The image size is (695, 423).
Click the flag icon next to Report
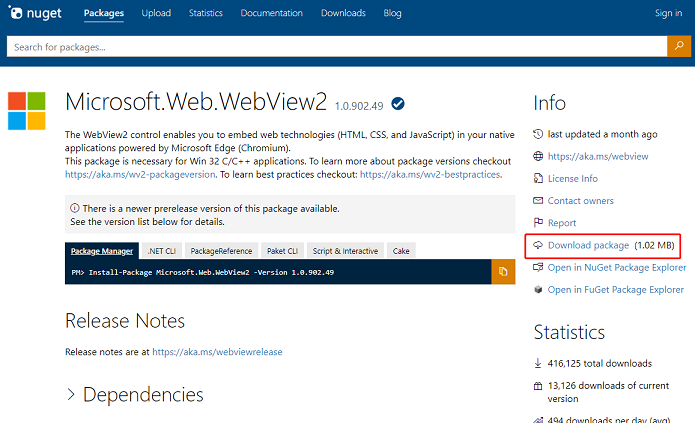point(538,223)
